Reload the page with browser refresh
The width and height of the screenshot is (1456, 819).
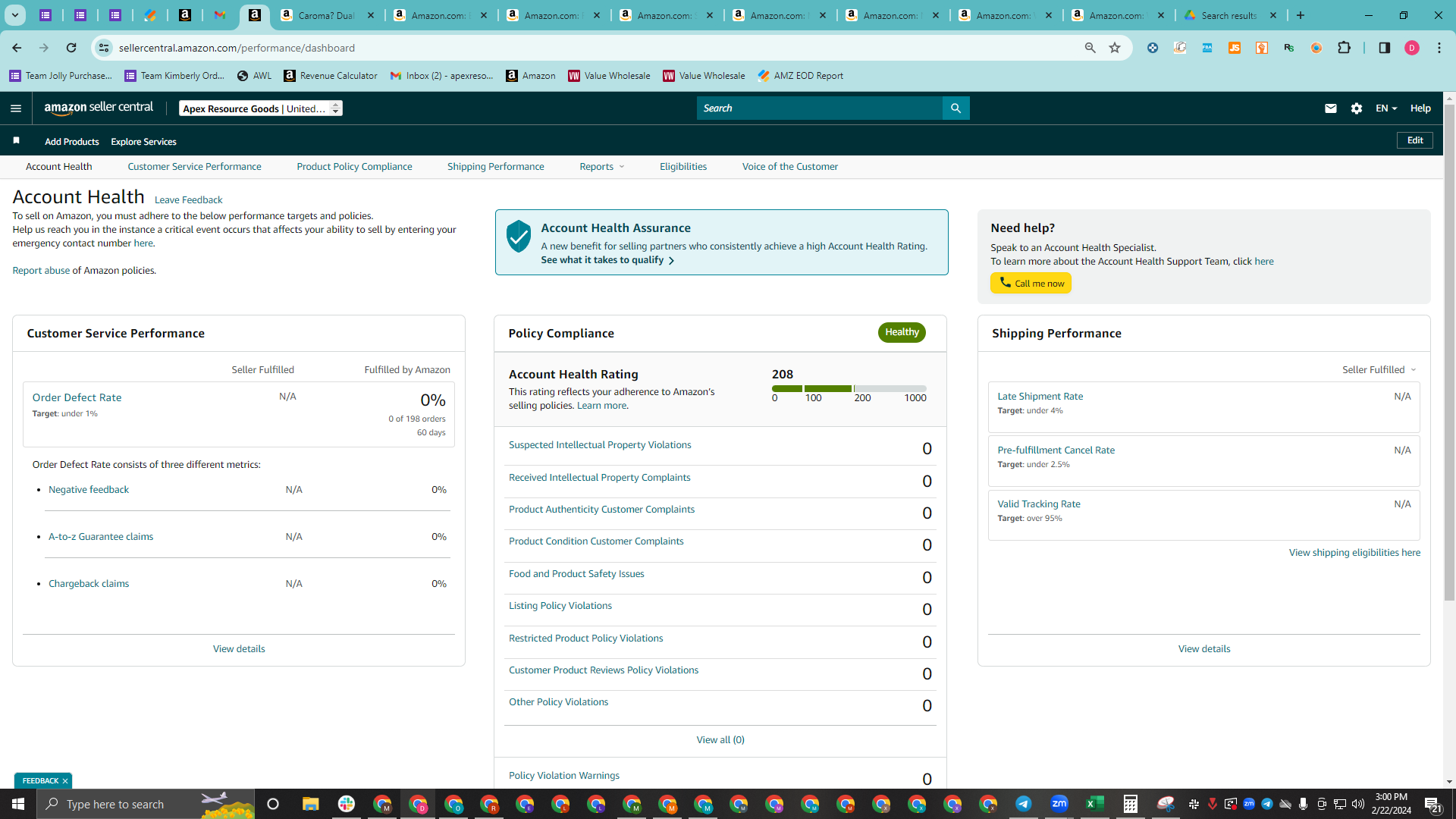71,48
